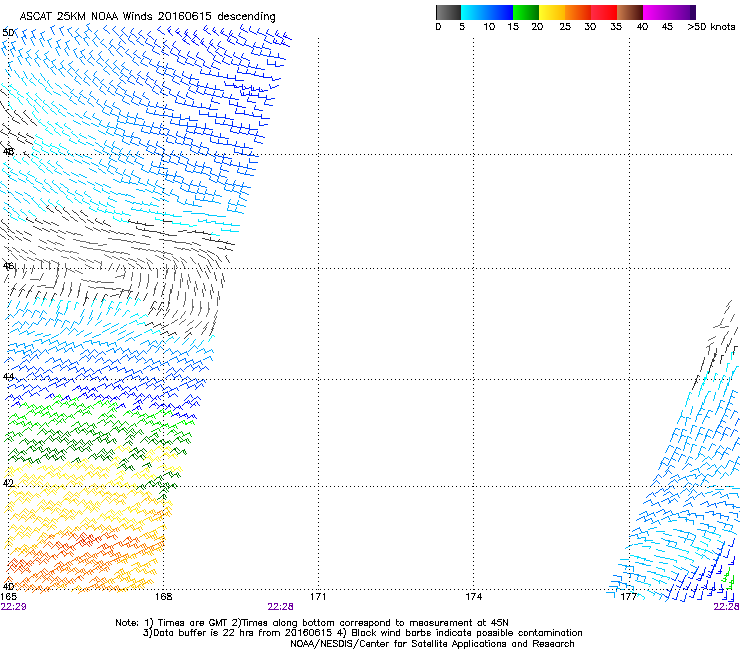Click the note 'Data buffer is 22 hrs from 20160615'
740x650 pixels.
[242, 633]
